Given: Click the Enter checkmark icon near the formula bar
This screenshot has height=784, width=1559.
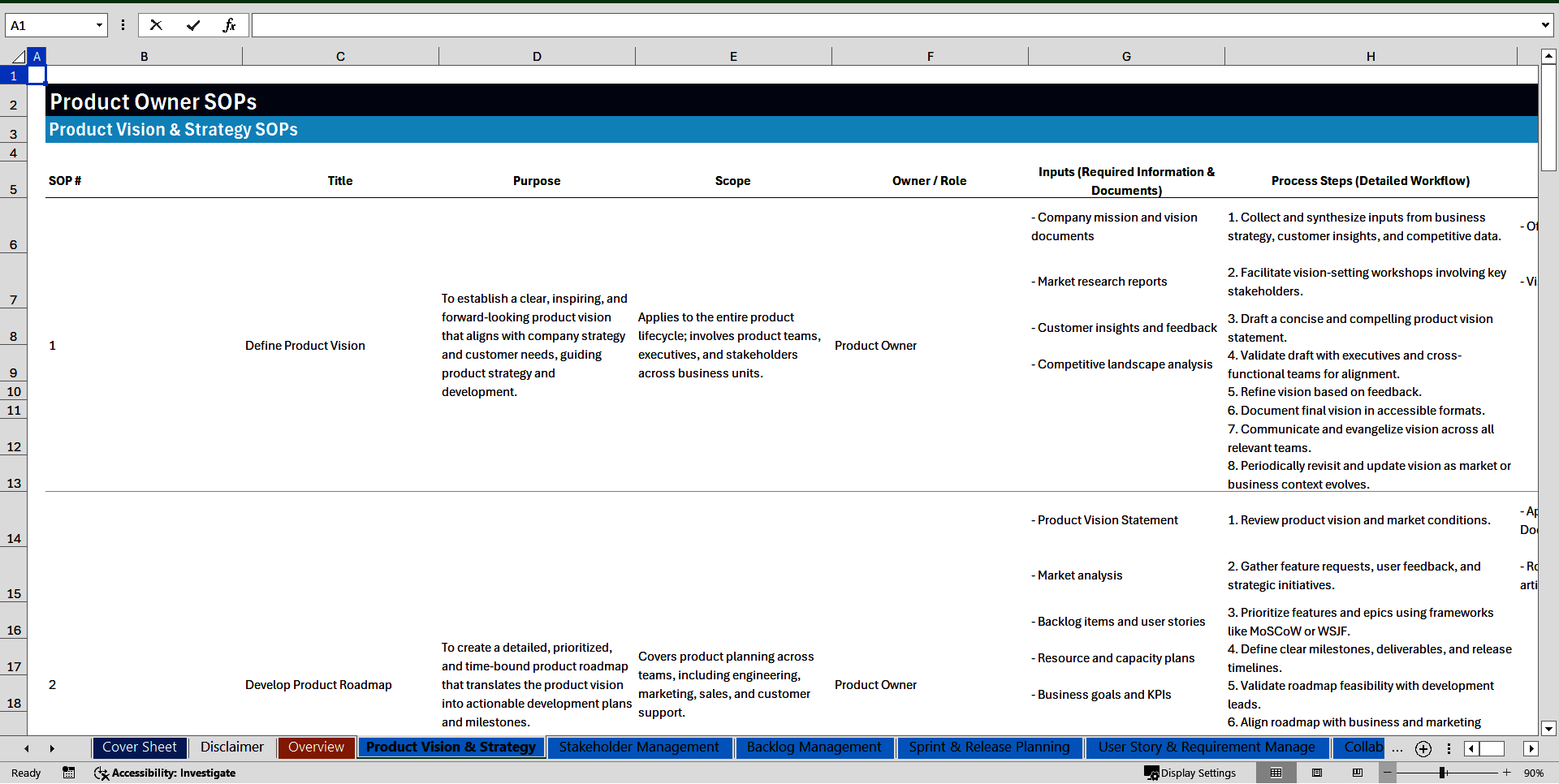Looking at the screenshot, I should [193, 25].
